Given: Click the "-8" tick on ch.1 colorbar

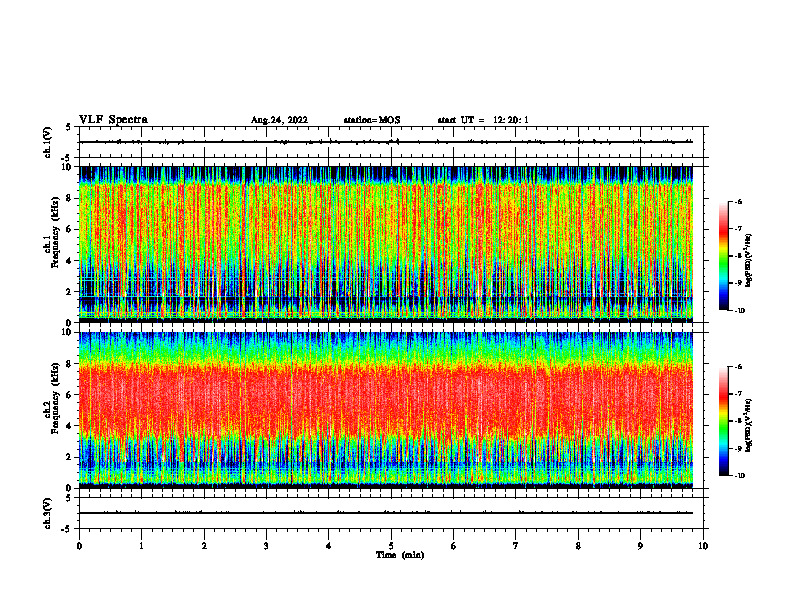Looking at the screenshot, I should [738, 256].
